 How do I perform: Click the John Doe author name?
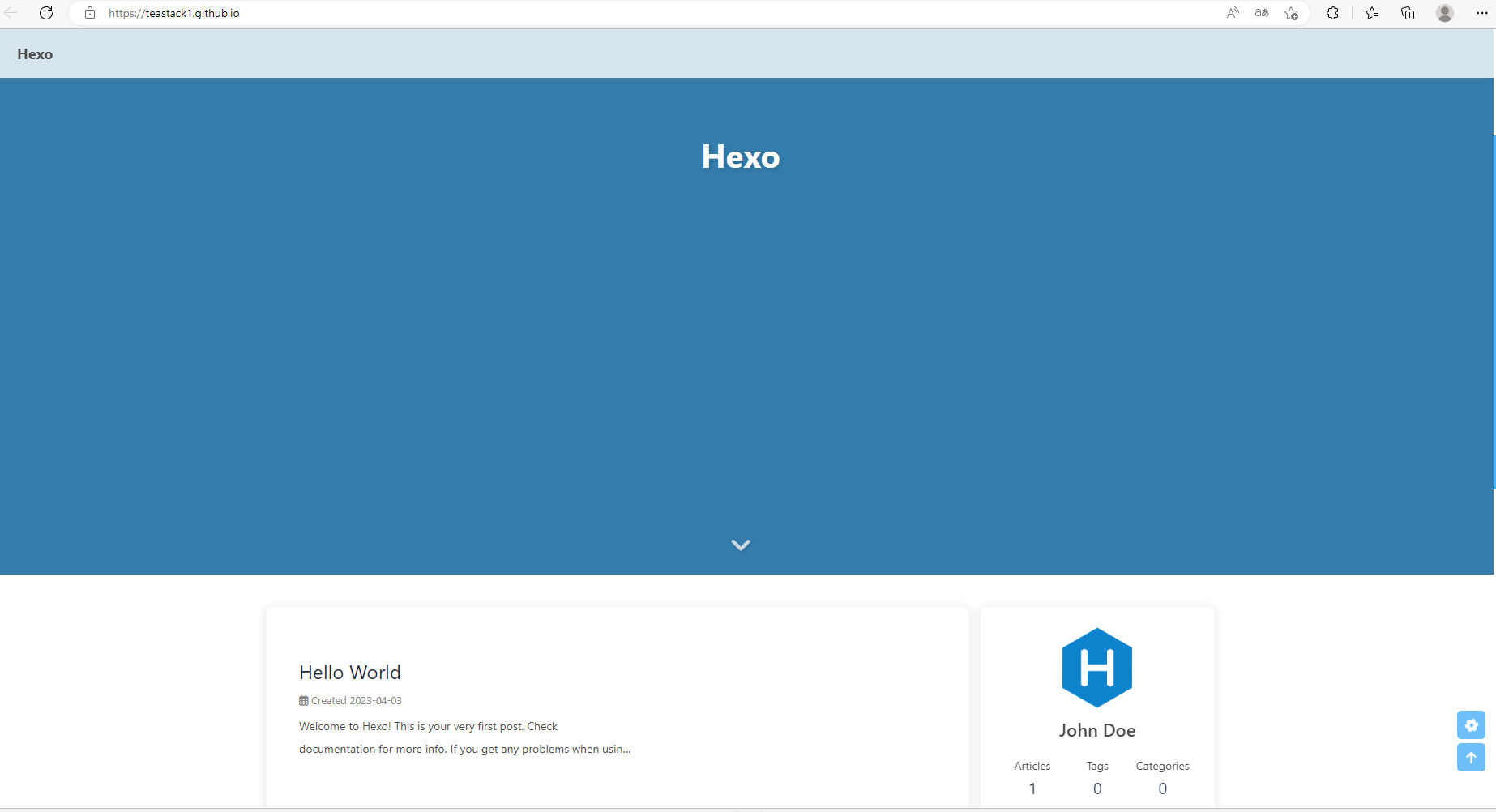tap(1097, 730)
